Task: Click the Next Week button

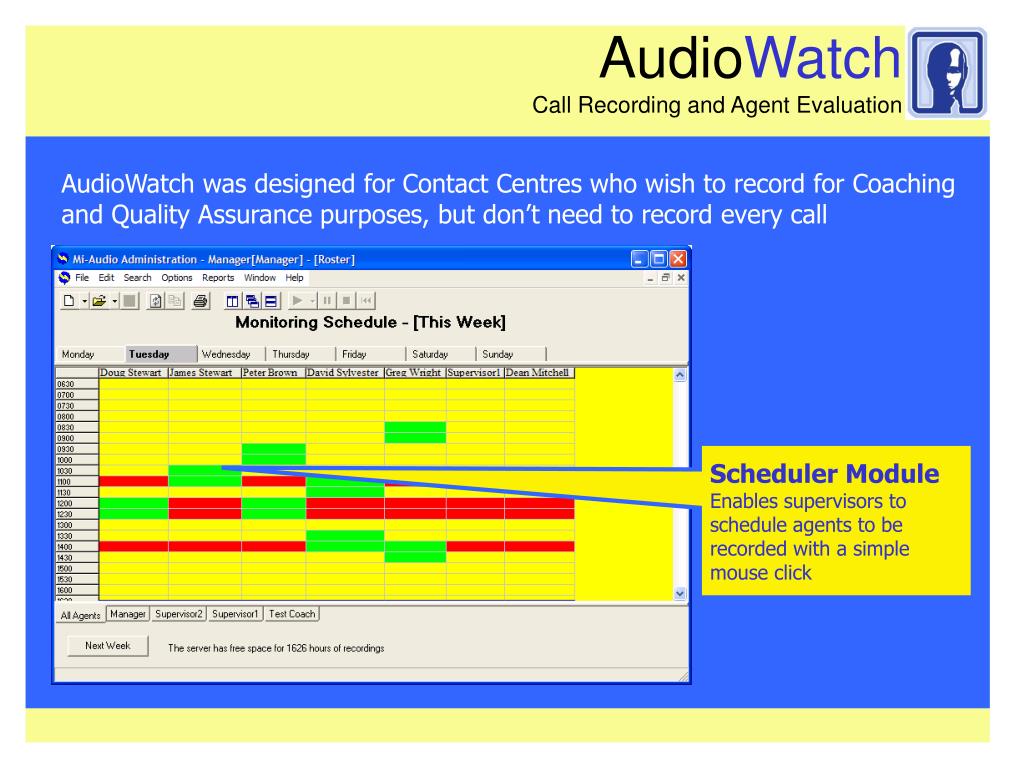Action: point(108,645)
